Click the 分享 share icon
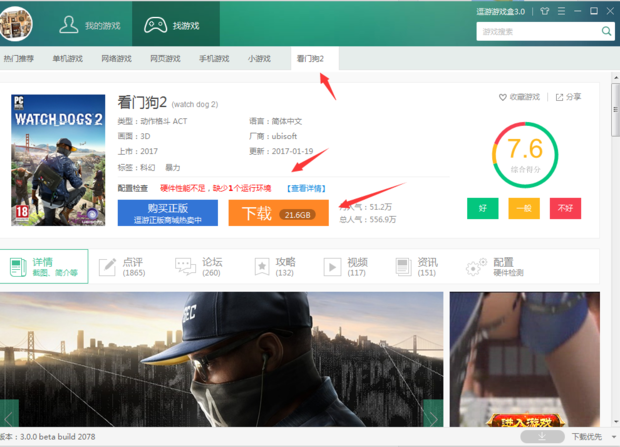Viewport: 620px width, 447px height. pos(559,97)
